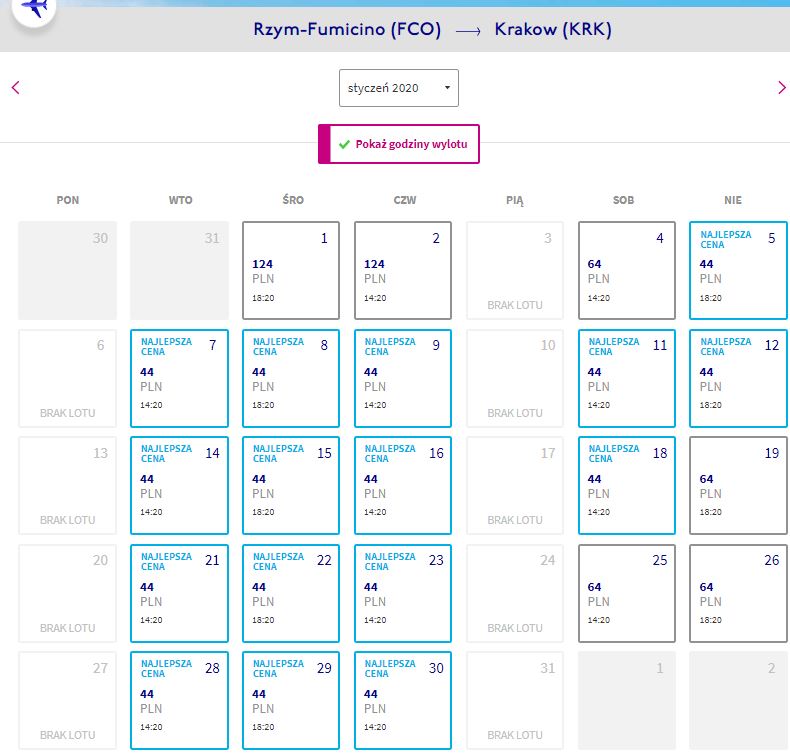Select January 5 best price flight
The height and width of the screenshot is (754, 790).
click(738, 270)
